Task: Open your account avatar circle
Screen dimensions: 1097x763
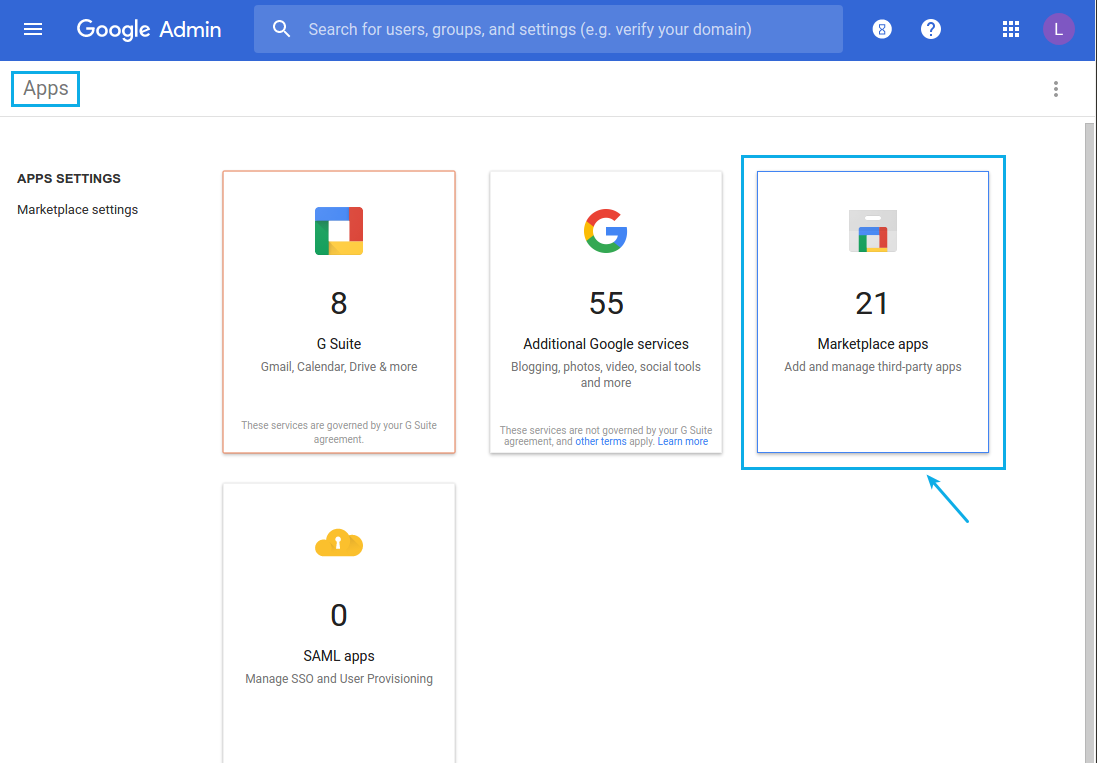Action: tap(1059, 29)
